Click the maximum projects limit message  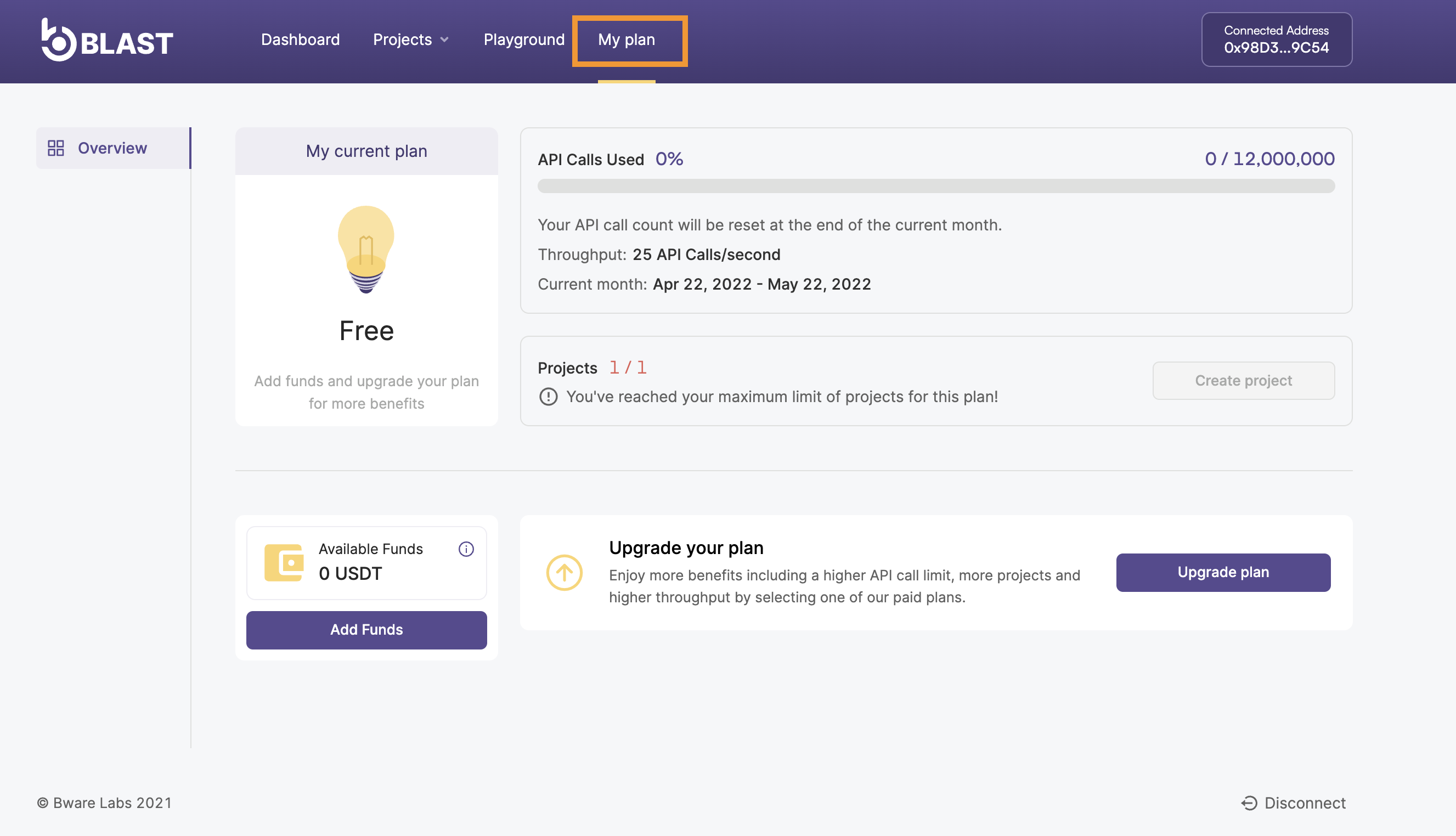[x=782, y=397]
